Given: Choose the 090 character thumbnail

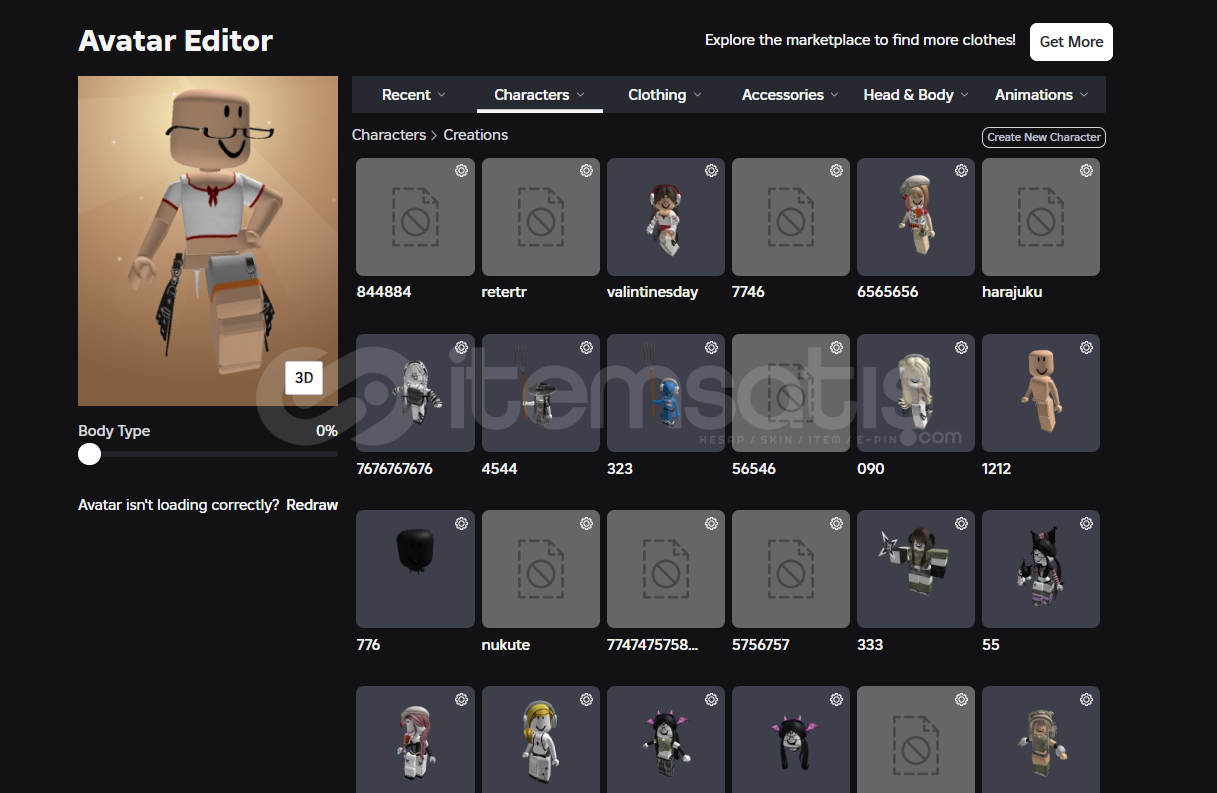Looking at the screenshot, I should [x=916, y=393].
